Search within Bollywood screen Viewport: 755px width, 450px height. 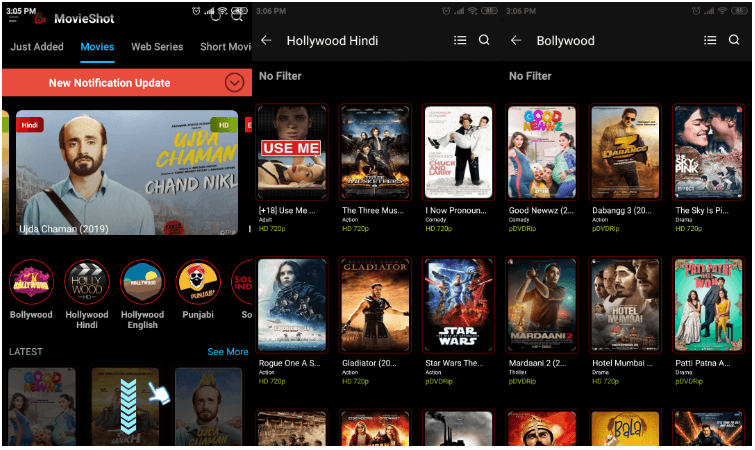734,40
